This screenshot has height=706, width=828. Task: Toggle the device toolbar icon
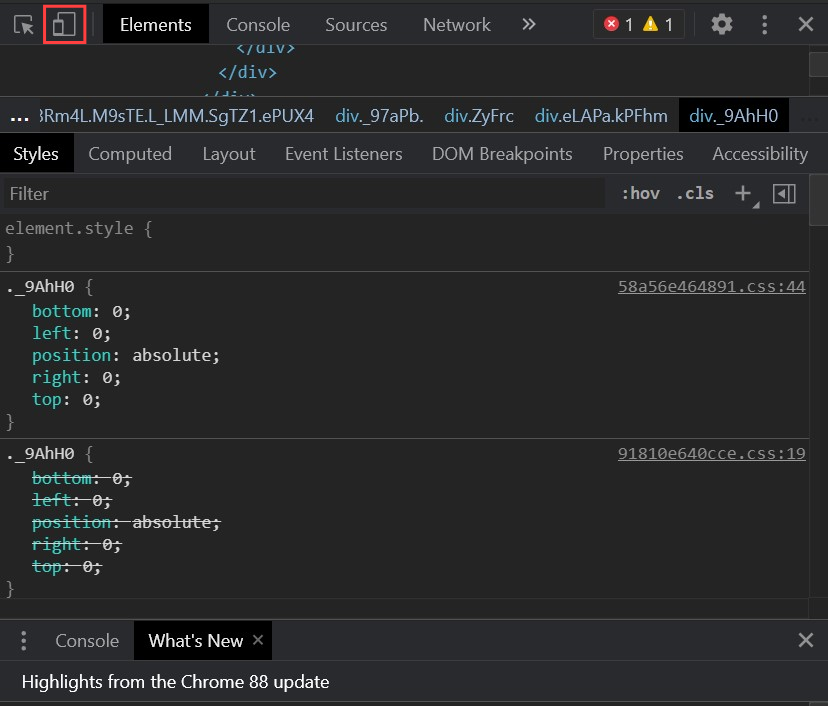coord(64,24)
